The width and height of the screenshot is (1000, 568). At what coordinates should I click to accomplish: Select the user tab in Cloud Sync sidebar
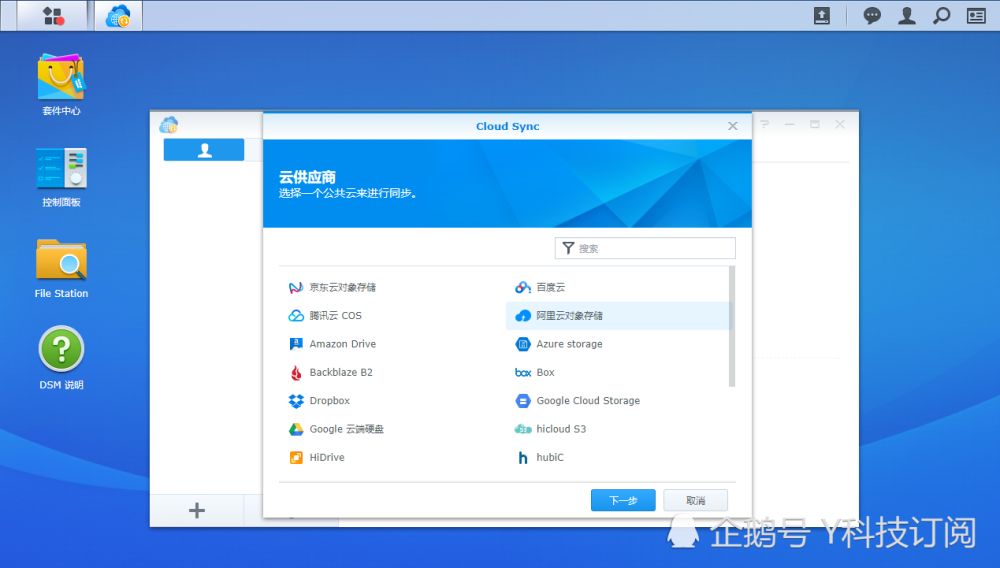point(204,150)
